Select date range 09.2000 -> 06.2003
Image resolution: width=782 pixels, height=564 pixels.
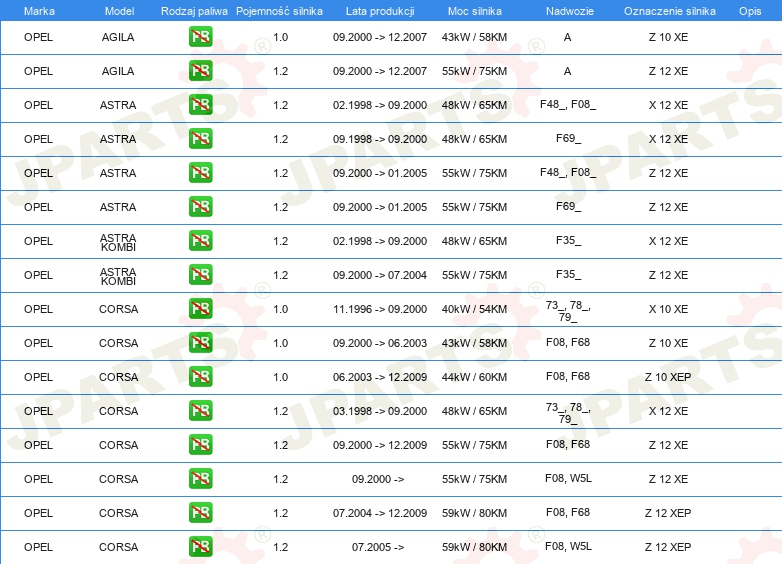(380, 343)
